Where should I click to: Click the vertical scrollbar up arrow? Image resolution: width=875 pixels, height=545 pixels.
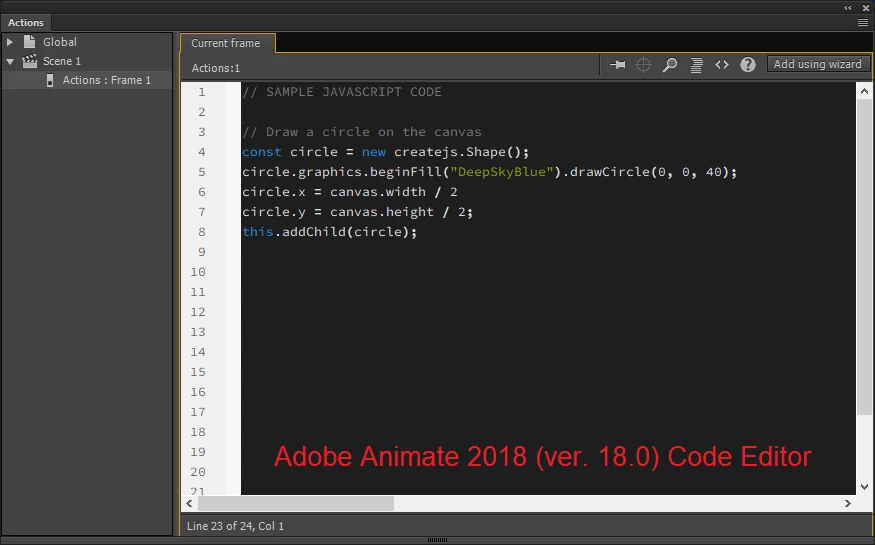click(x=864, y=91)
